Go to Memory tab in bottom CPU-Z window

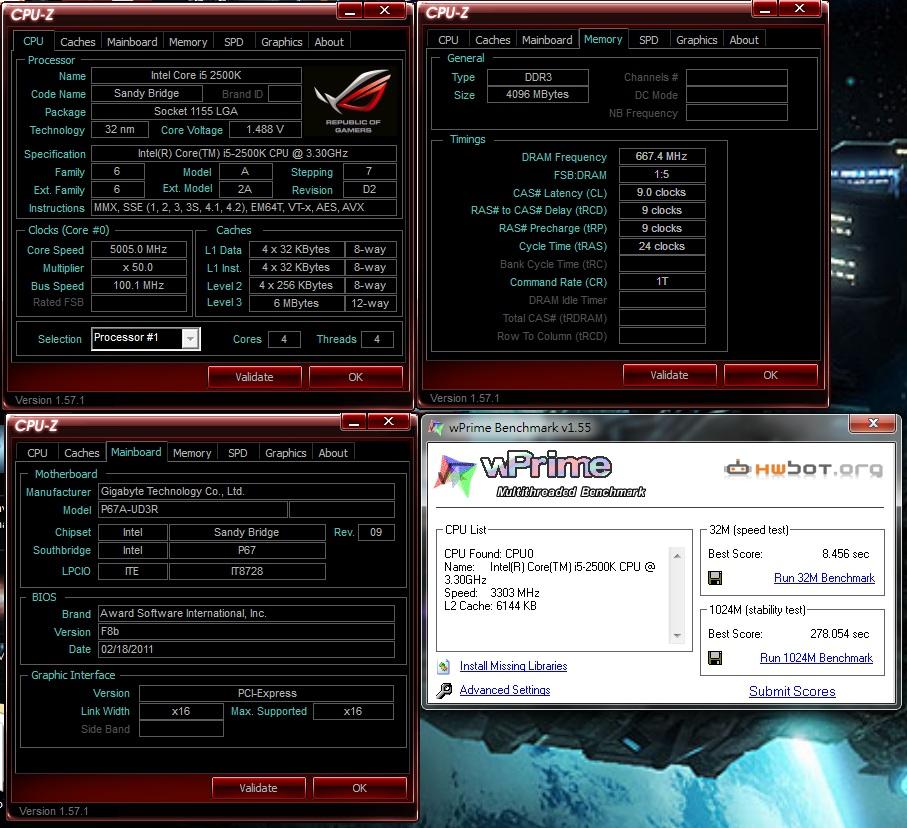pyautogui.click(x=192, y=453)
